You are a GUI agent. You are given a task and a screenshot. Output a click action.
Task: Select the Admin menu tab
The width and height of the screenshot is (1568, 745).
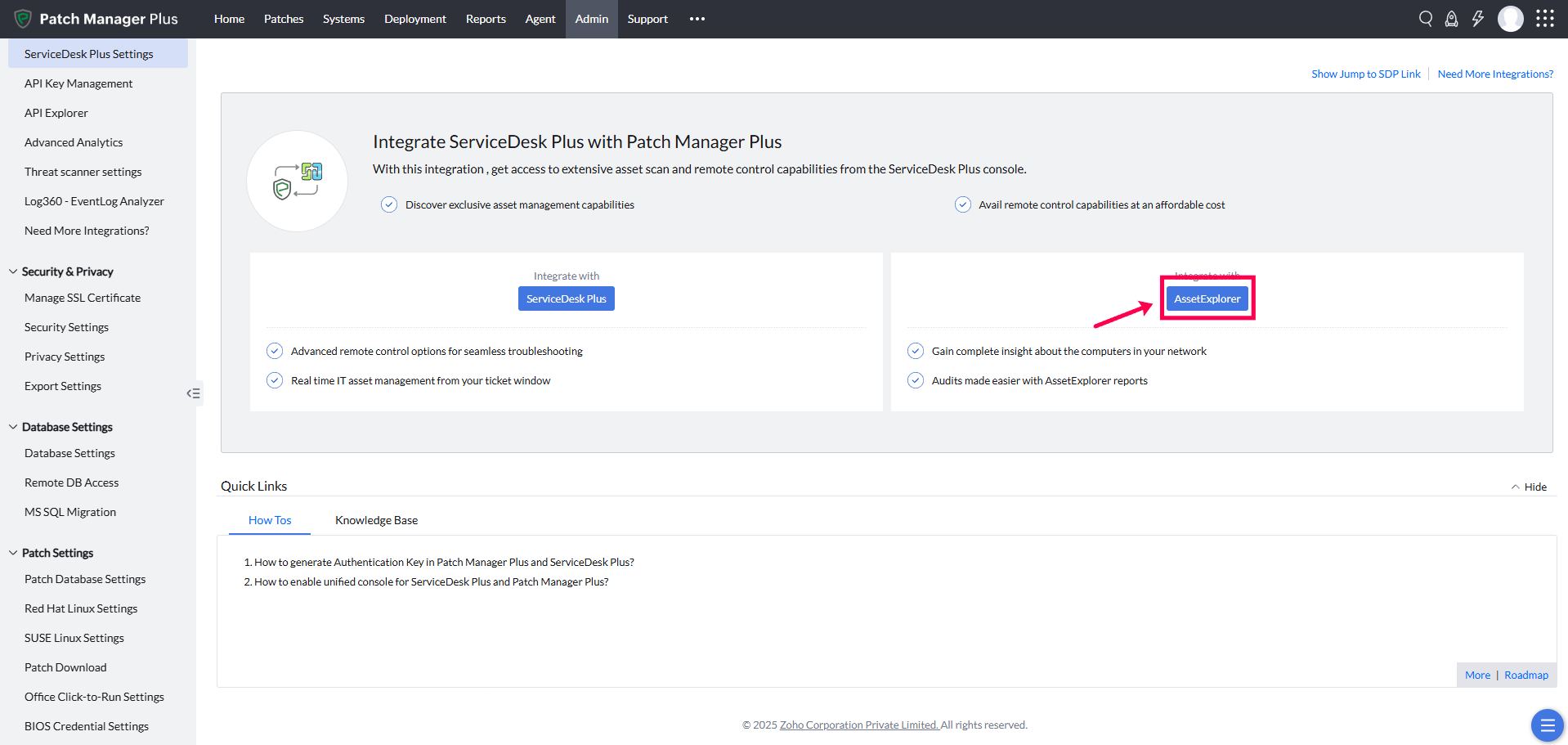(x=592, y=19)
